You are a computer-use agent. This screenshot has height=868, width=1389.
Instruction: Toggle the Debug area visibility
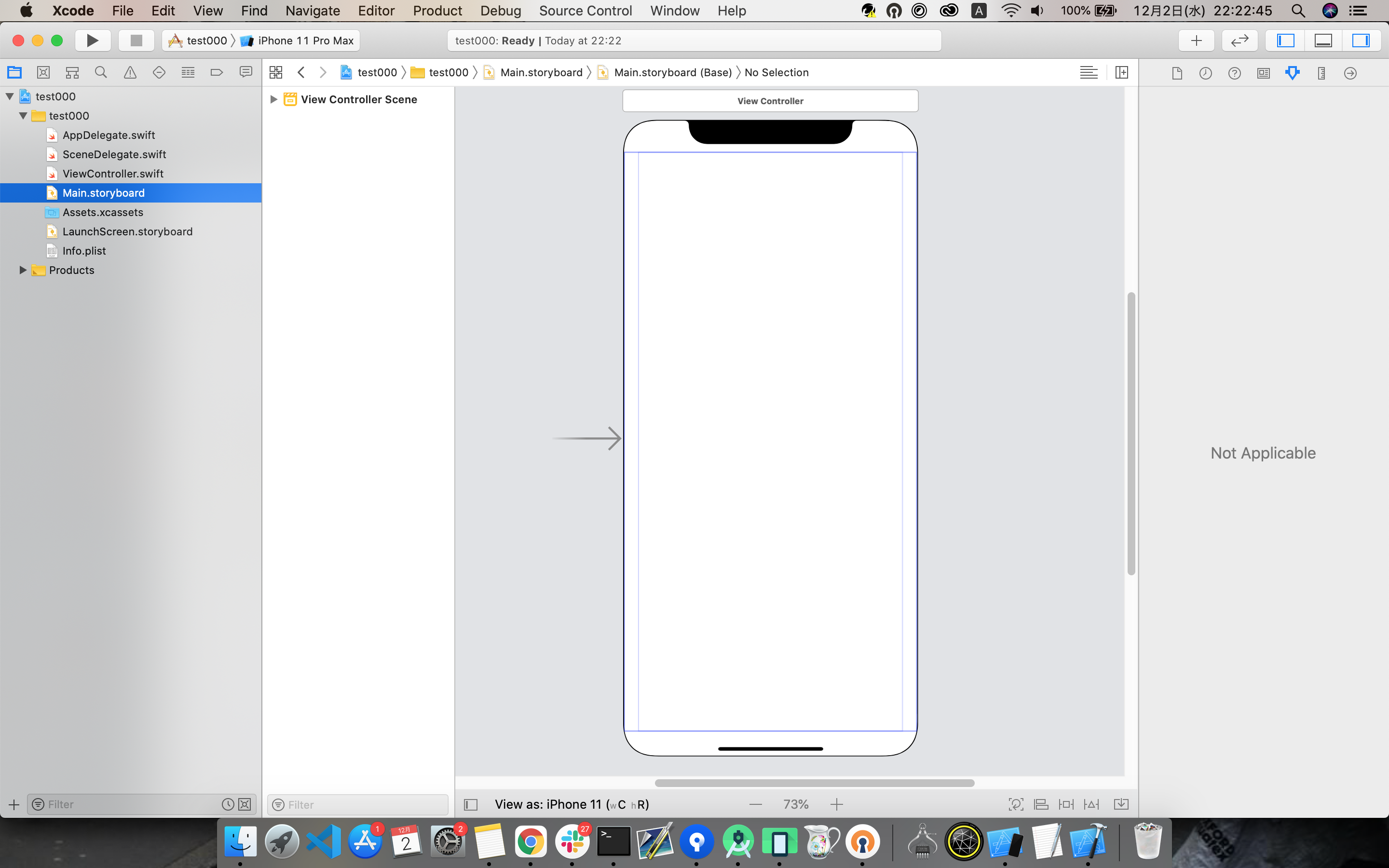coord(1323,40)
